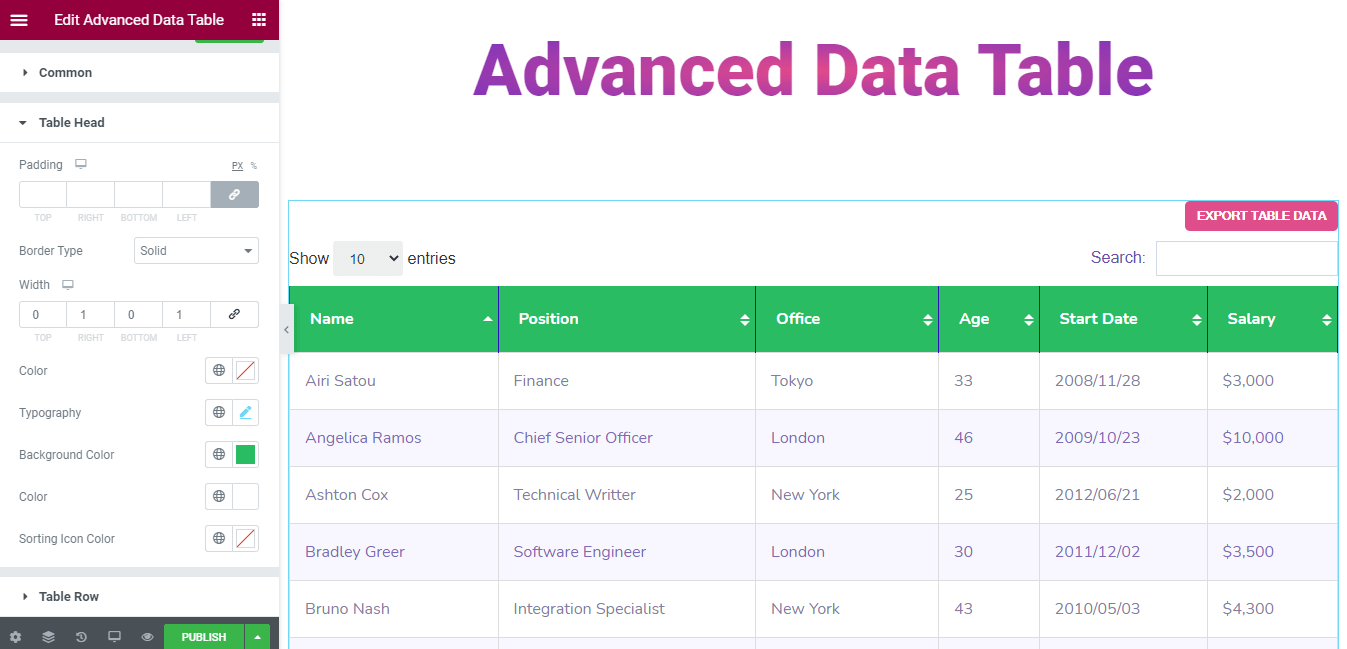The image size is (1347, 649).
Task: Click the $10,000 salary cell
Action: (x=1272, y=438)
